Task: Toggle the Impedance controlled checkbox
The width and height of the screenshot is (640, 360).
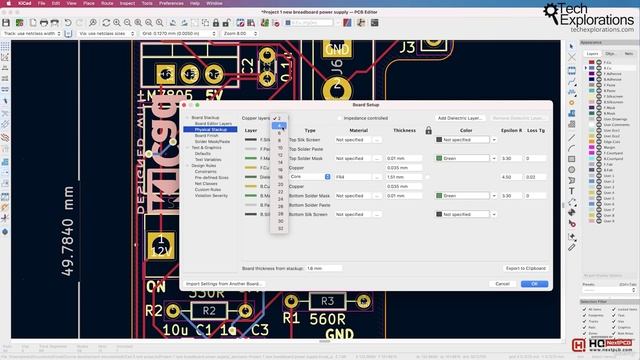Action: coord(339,118)
